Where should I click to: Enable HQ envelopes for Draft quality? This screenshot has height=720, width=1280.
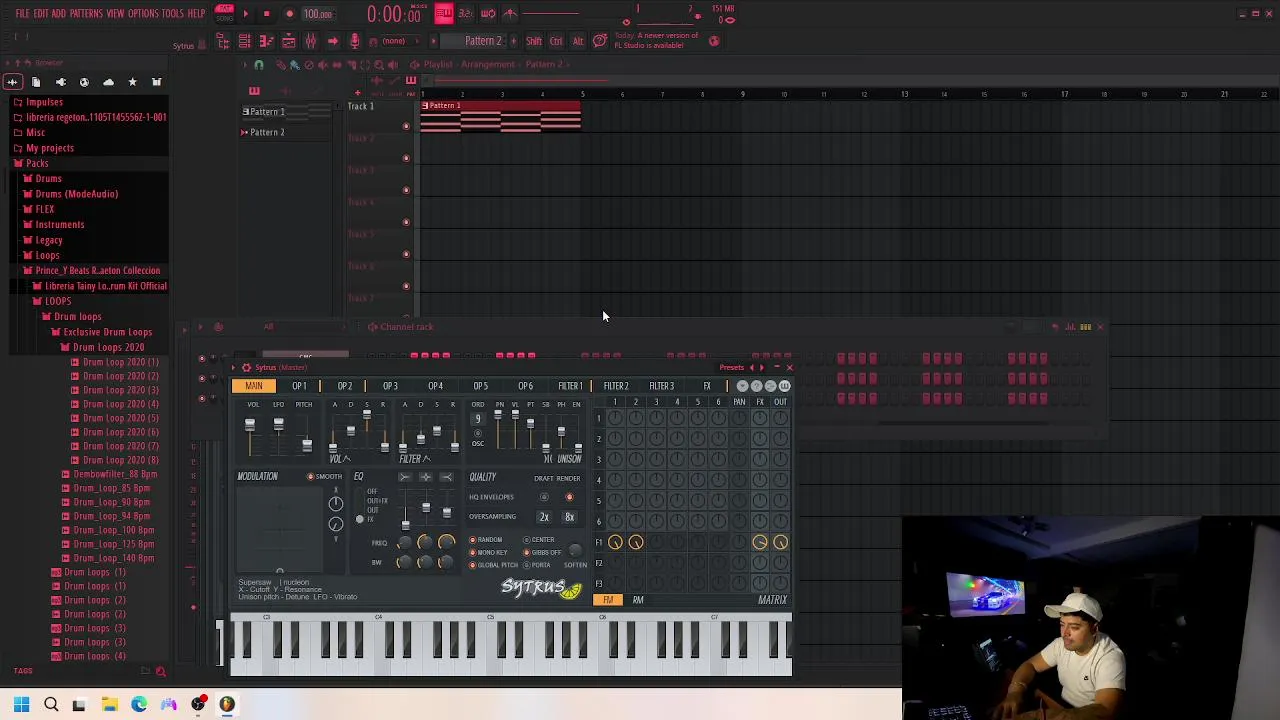coord(544,497)
